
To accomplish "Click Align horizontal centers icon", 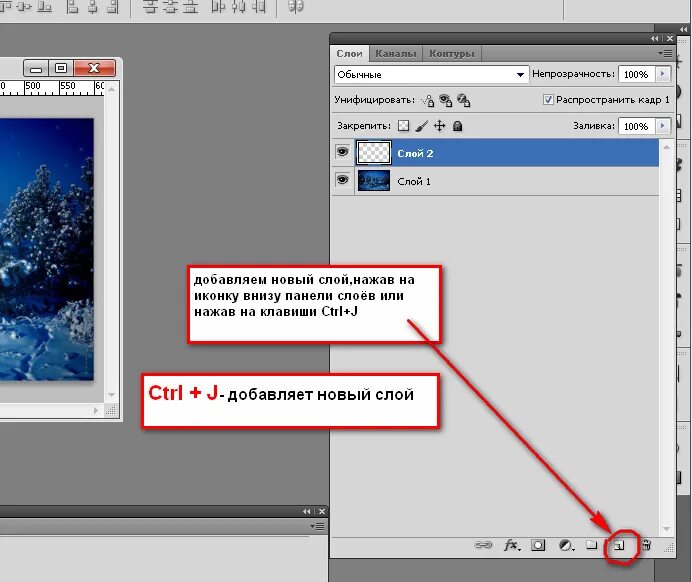I will [x=93, y=7].
